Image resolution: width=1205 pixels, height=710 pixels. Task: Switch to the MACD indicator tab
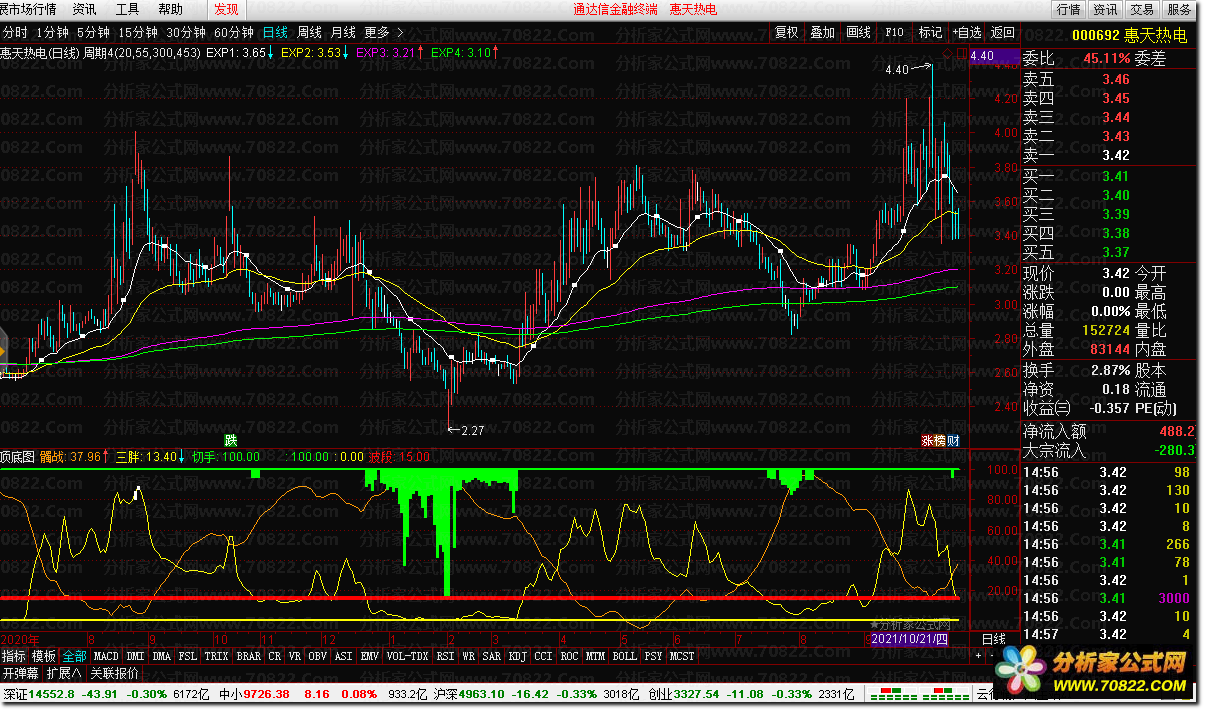point(106,656)
